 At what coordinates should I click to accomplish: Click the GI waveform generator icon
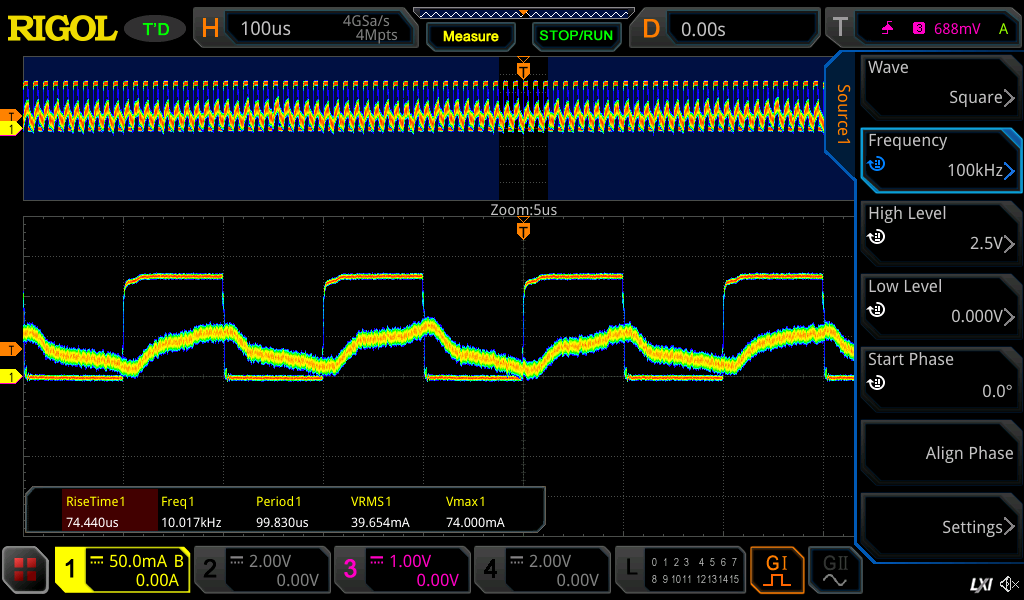point(777,570)
